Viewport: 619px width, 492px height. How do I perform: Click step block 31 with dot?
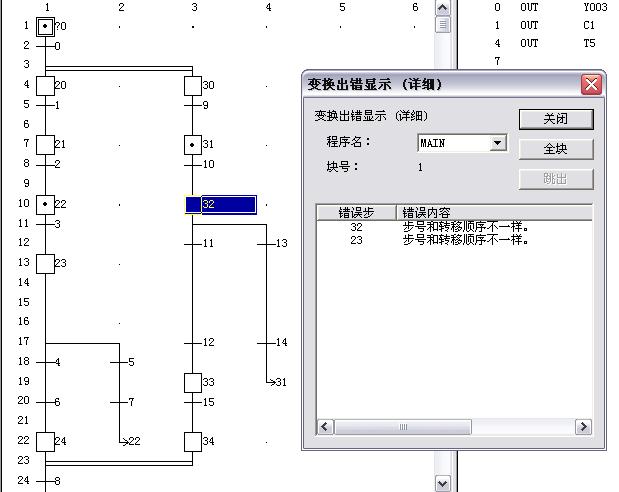point(193,145)
